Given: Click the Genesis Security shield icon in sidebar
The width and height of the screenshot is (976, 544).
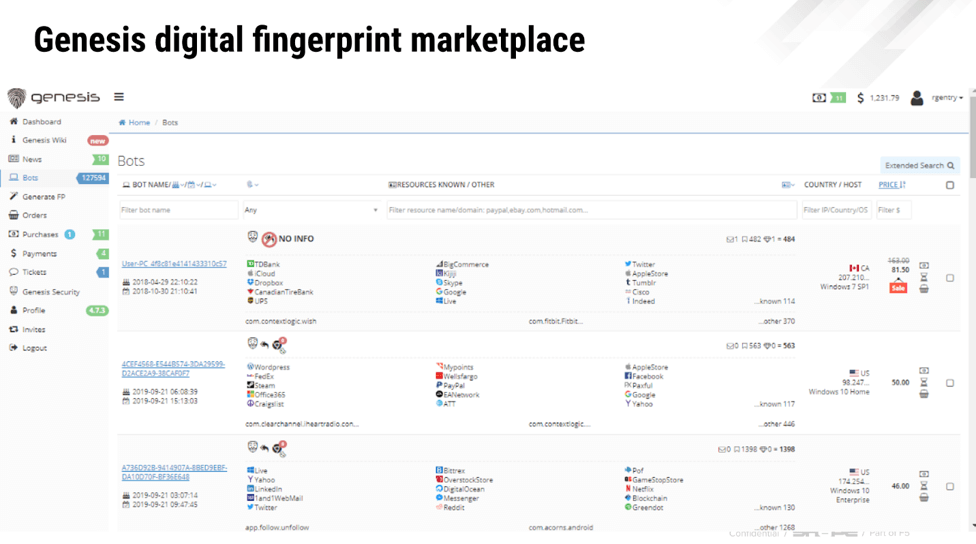Looking at the screenshot, I should pyautogui.click(x=14, y=291).
